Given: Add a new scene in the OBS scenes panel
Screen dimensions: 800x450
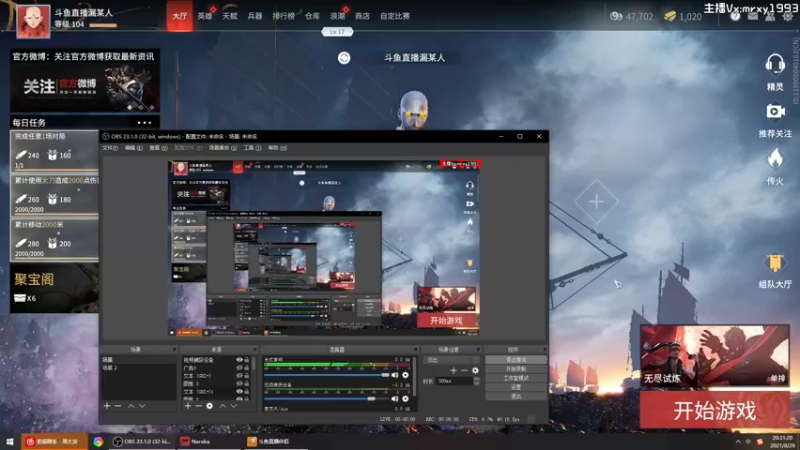Looking at the screenshot, I should coord(107,406).
